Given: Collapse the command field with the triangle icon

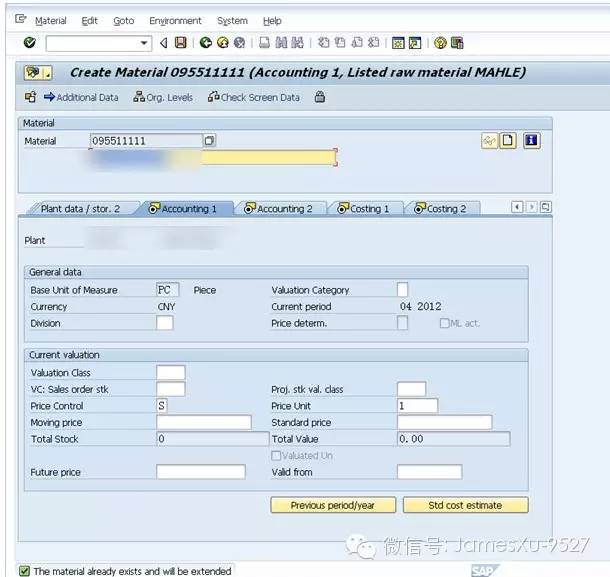Looking at the screenshot, I should pyautogui.click(x=163, y=43).
